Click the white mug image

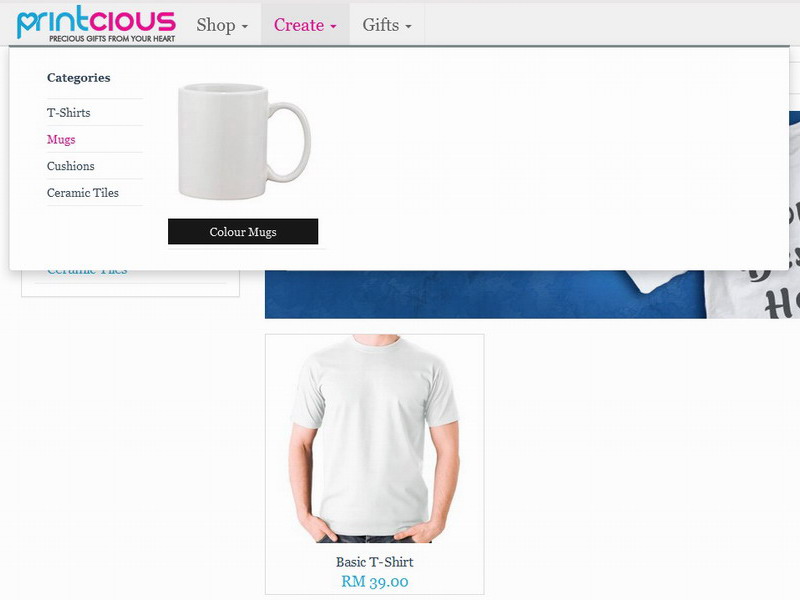pyautogui.click(x=244, y=141)
